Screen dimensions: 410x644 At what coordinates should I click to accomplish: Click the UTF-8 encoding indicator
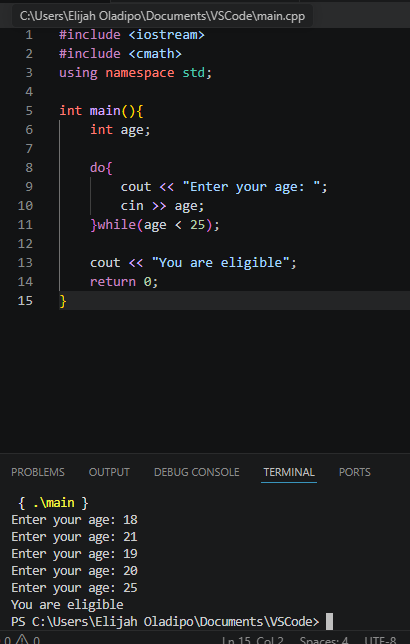point(380,640)
